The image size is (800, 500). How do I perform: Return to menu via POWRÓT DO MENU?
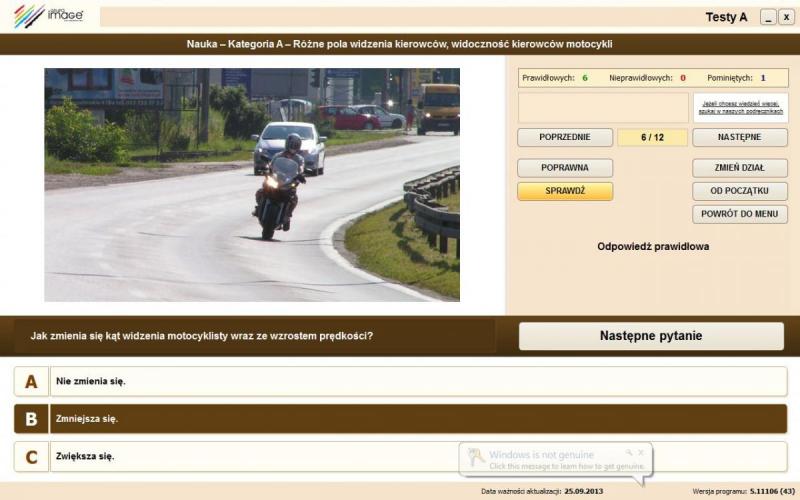click(x=739, y=214)
